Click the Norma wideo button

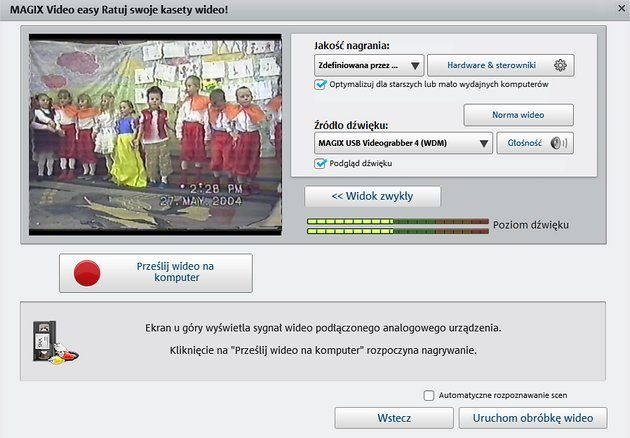(518, 115)
